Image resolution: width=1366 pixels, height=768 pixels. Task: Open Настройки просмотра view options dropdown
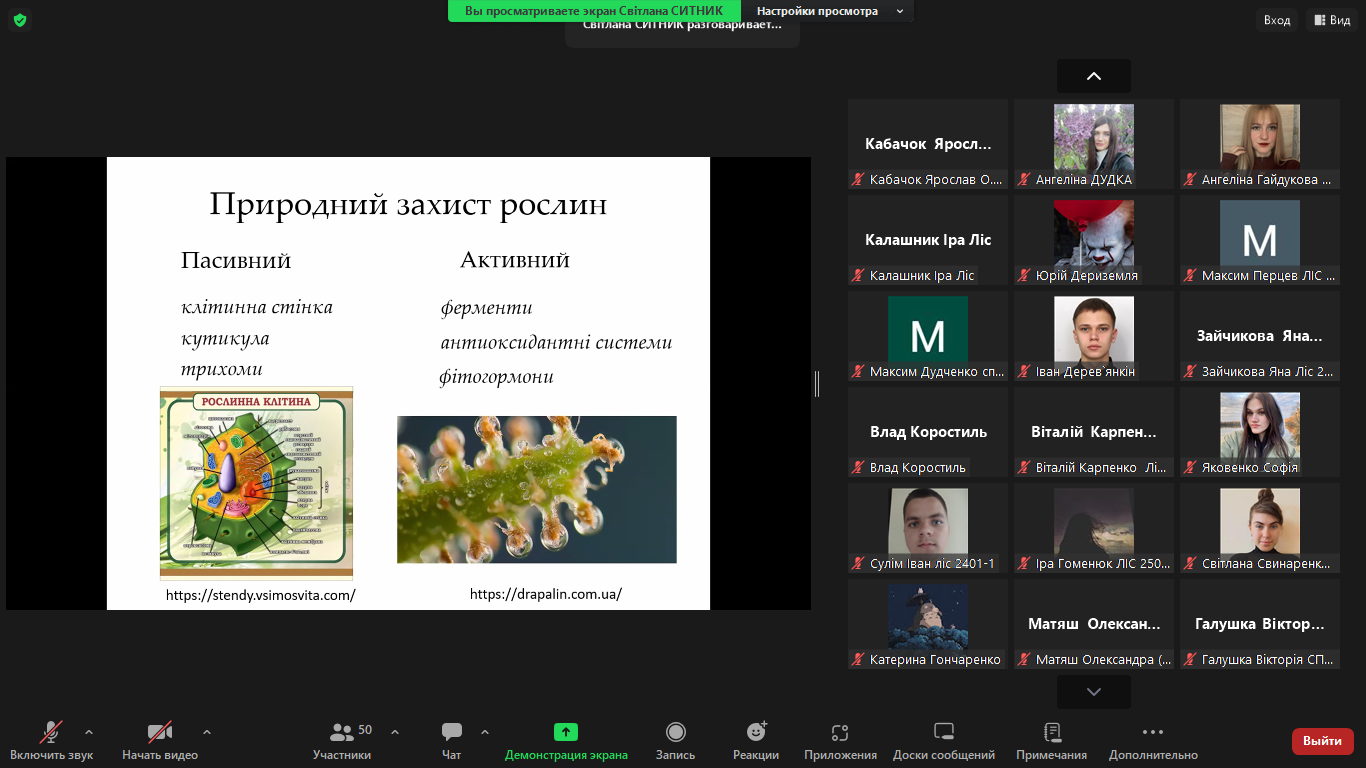(829, 11)
